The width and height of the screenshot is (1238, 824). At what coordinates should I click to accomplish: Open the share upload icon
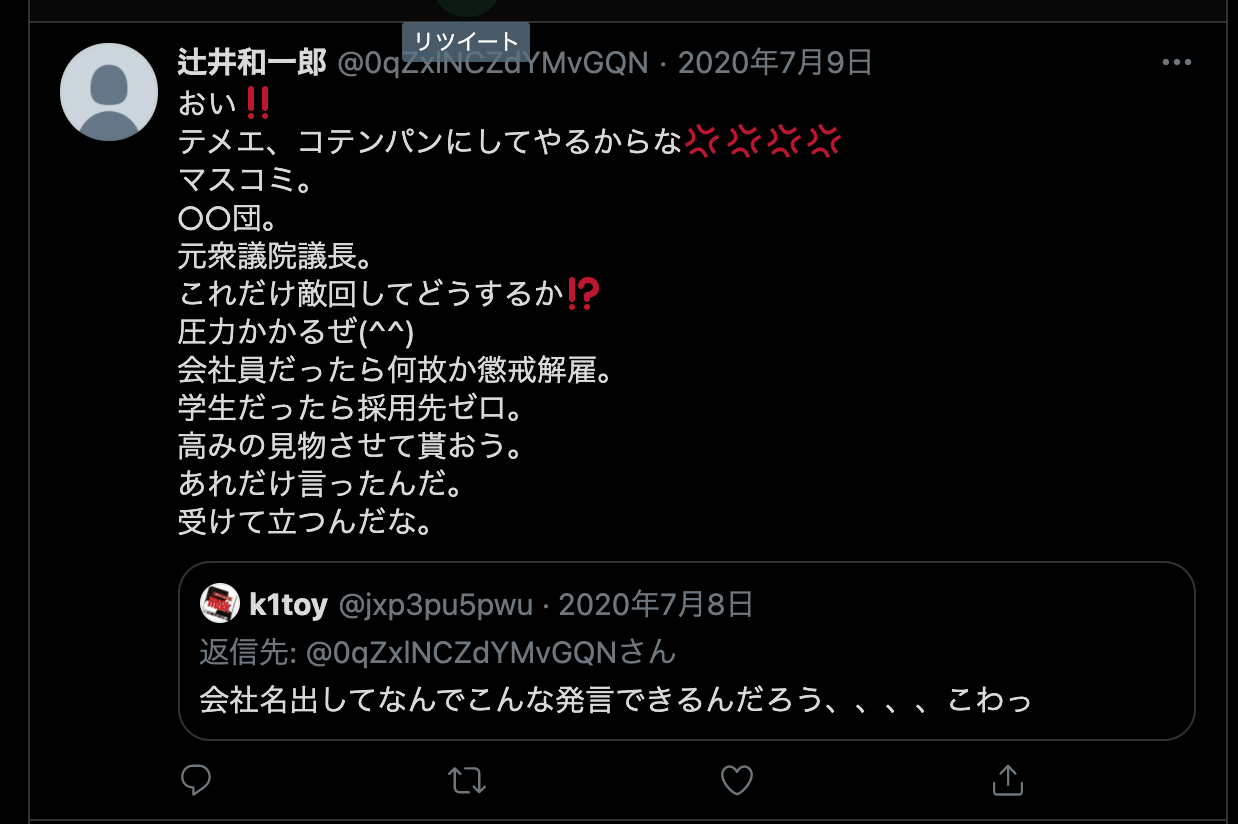pyautogui.click(x=1007, y=780)
